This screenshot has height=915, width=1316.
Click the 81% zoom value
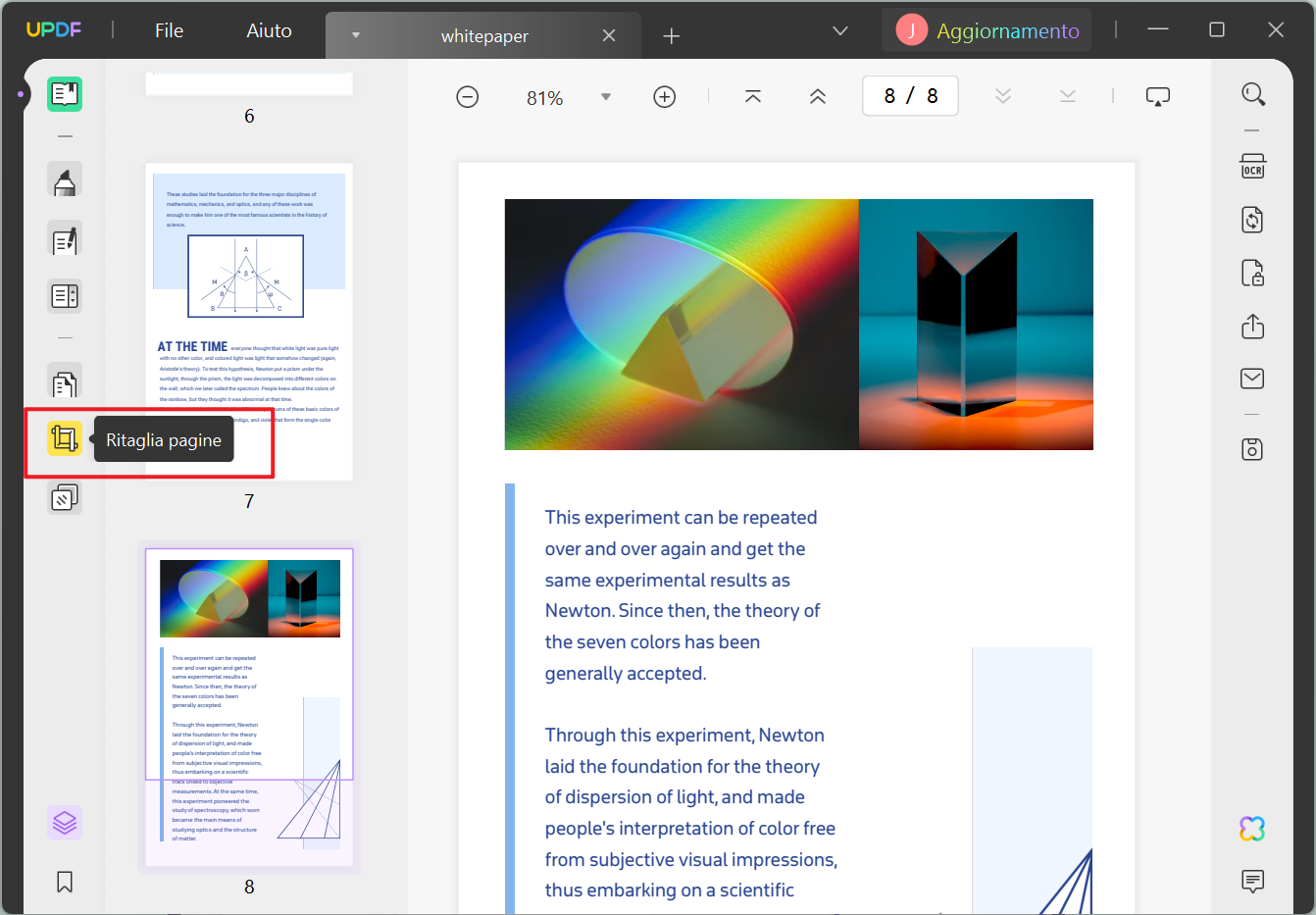[x=545, y=97]
